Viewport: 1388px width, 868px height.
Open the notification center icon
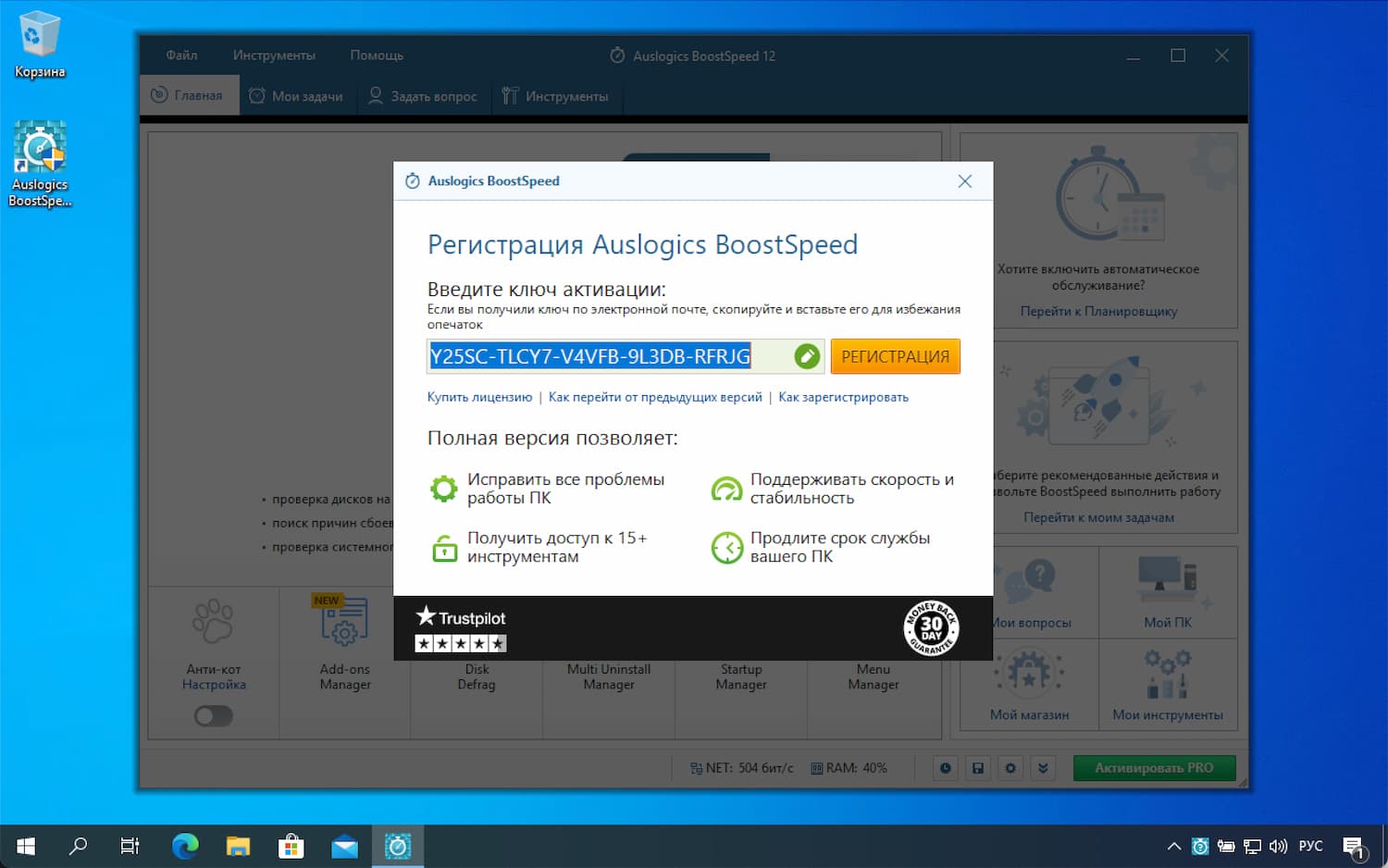click(x=1354, y=847)
